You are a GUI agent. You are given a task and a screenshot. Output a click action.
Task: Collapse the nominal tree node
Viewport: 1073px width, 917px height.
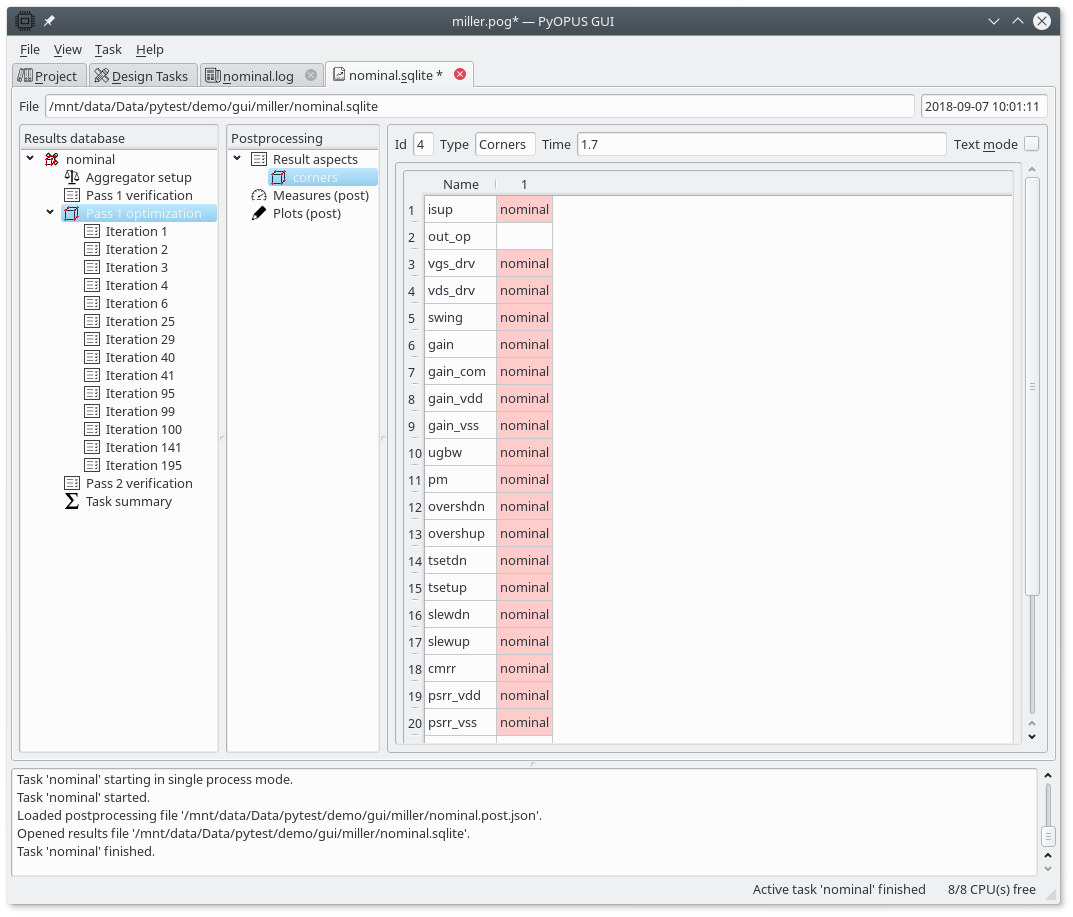pos(30,159)
